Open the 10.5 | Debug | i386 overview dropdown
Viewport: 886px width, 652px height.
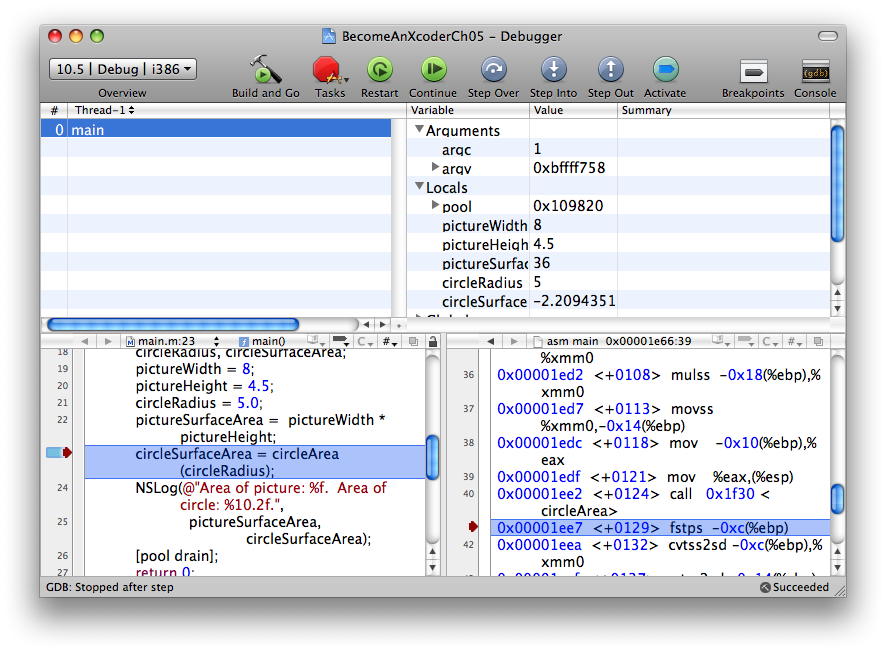click(x=122, y=69)
